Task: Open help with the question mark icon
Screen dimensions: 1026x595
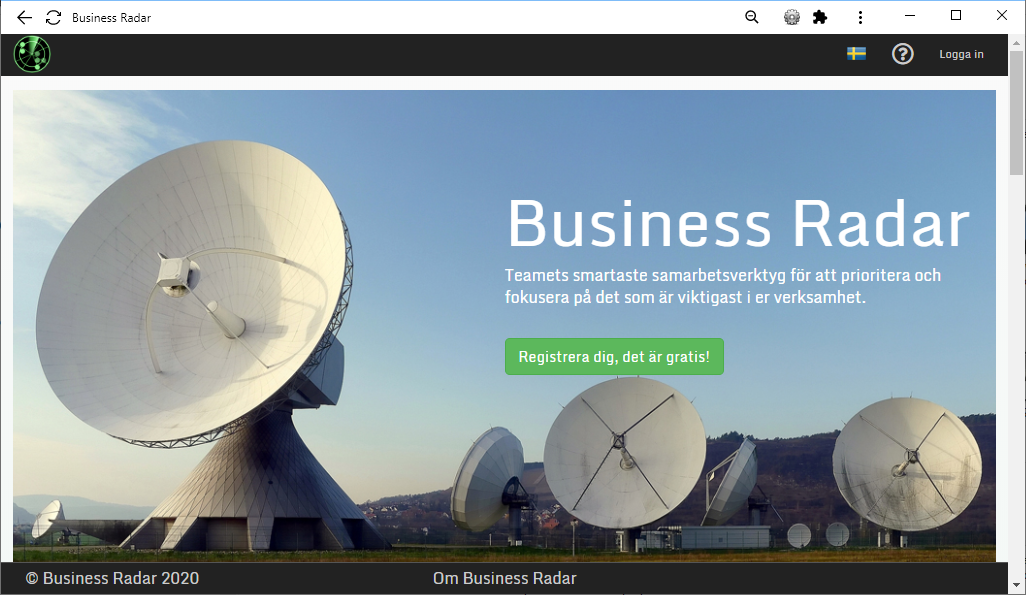Action: click(x=902, y=54)
